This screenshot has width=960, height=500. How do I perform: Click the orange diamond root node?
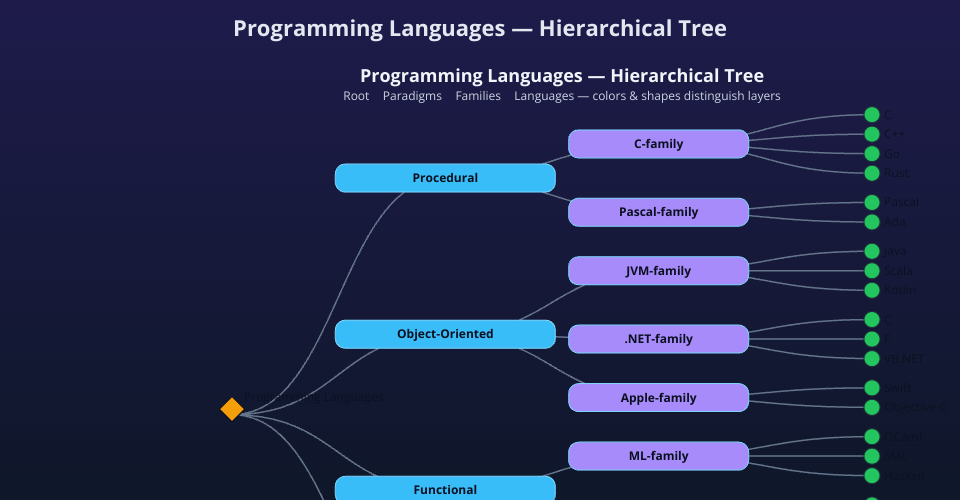[232, 409]
